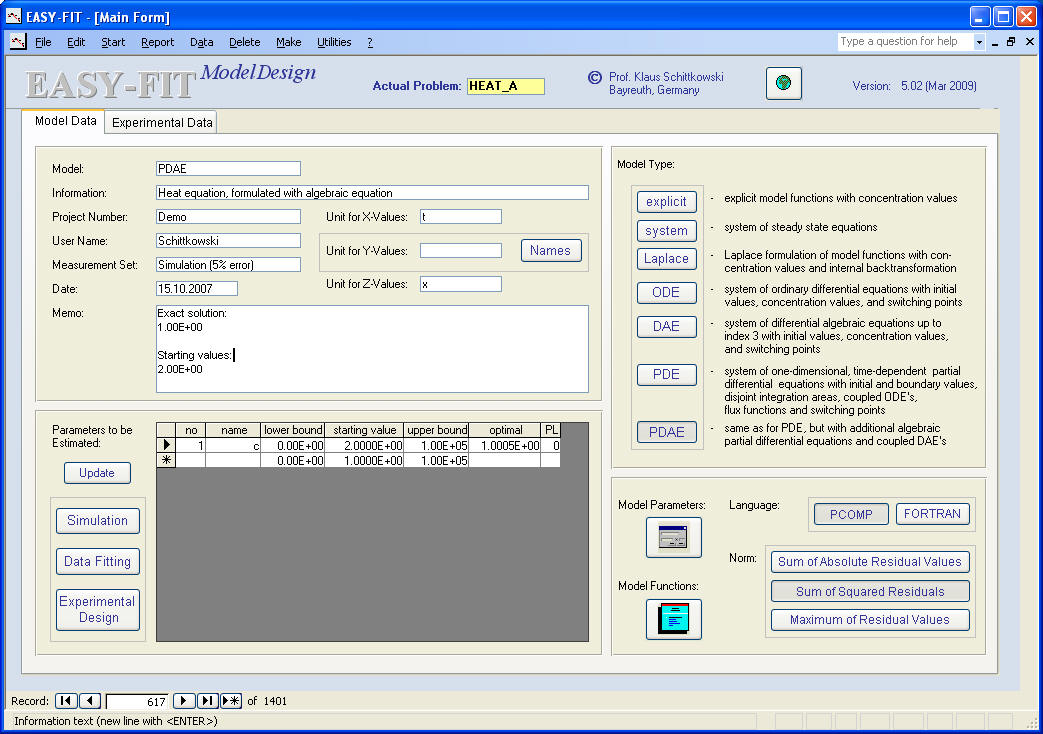This screenshot has height=734, width=1043.
Task: Expand the help question dropdown arrow
Action: 979,42
